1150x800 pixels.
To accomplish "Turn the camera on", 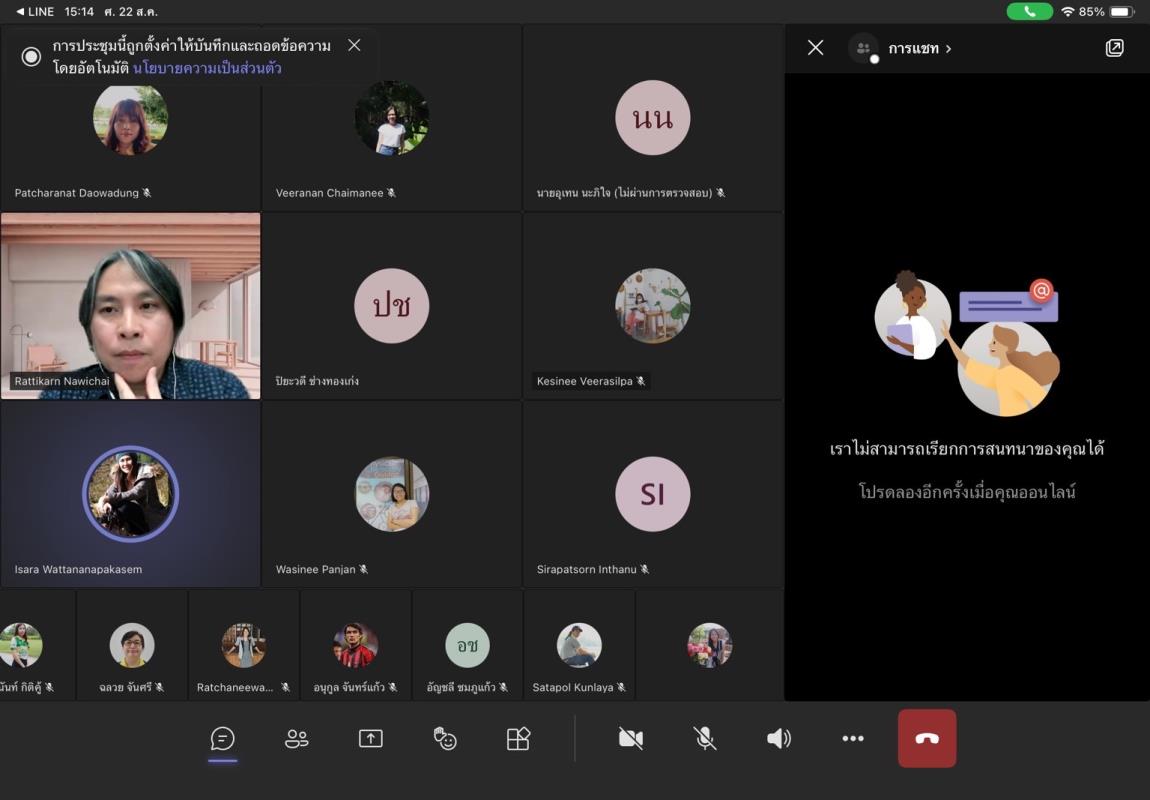I will pyautogui.click(x=631, y=739).
